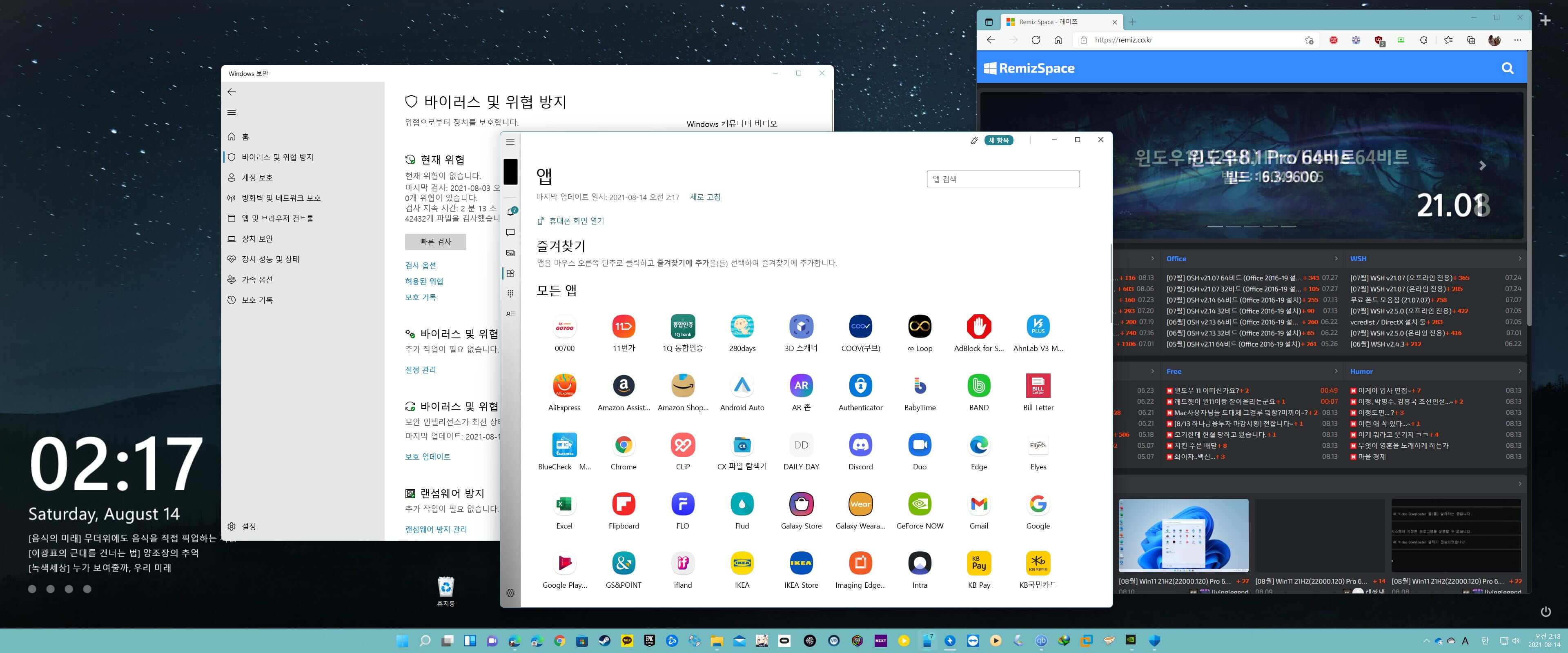Expand the Humor board chevron
This screenshot has width=1568, height=653.
(x=1519, y=371)
